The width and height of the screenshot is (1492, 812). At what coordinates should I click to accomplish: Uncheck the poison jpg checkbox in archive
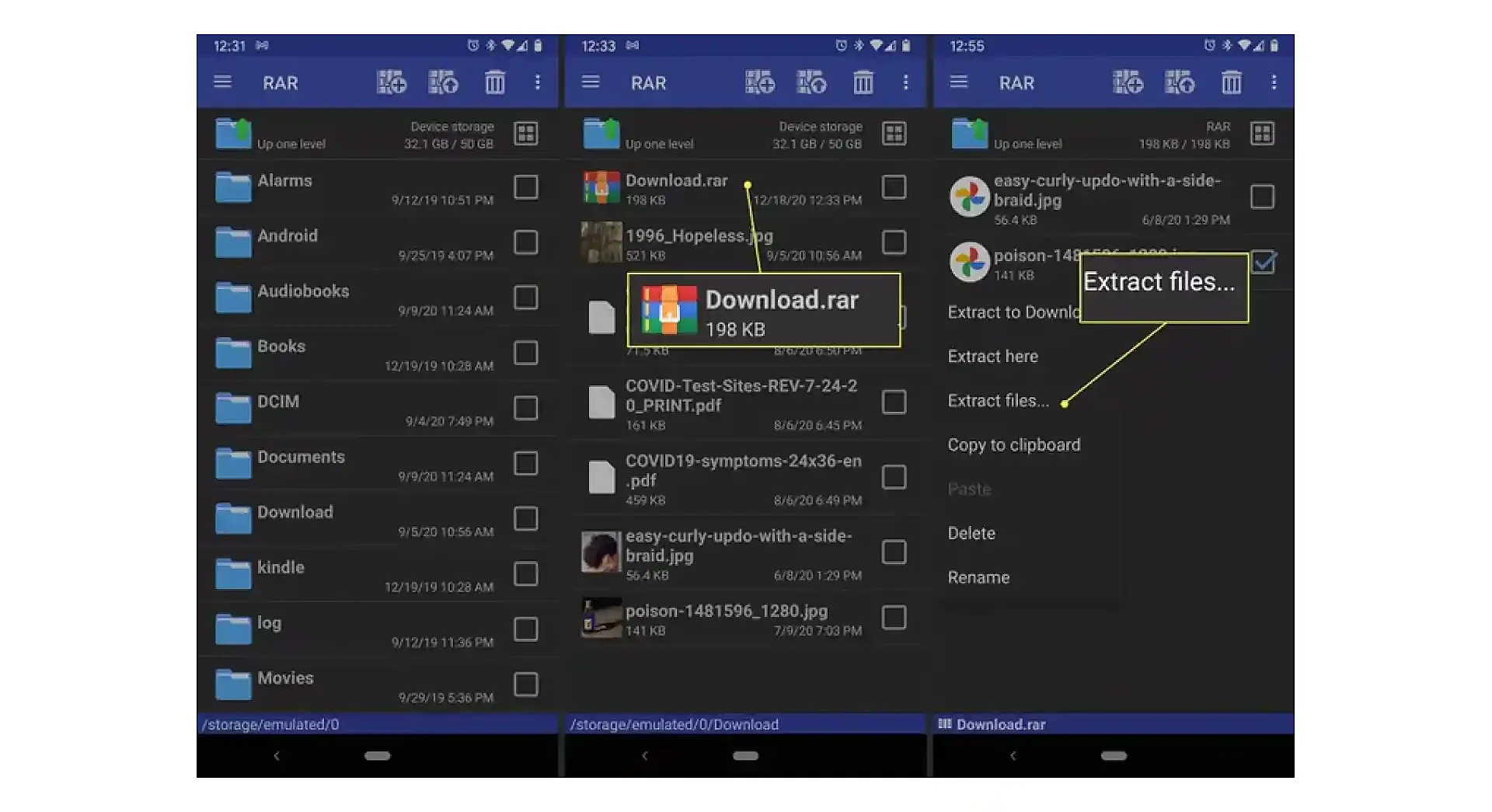[1264, 263]
